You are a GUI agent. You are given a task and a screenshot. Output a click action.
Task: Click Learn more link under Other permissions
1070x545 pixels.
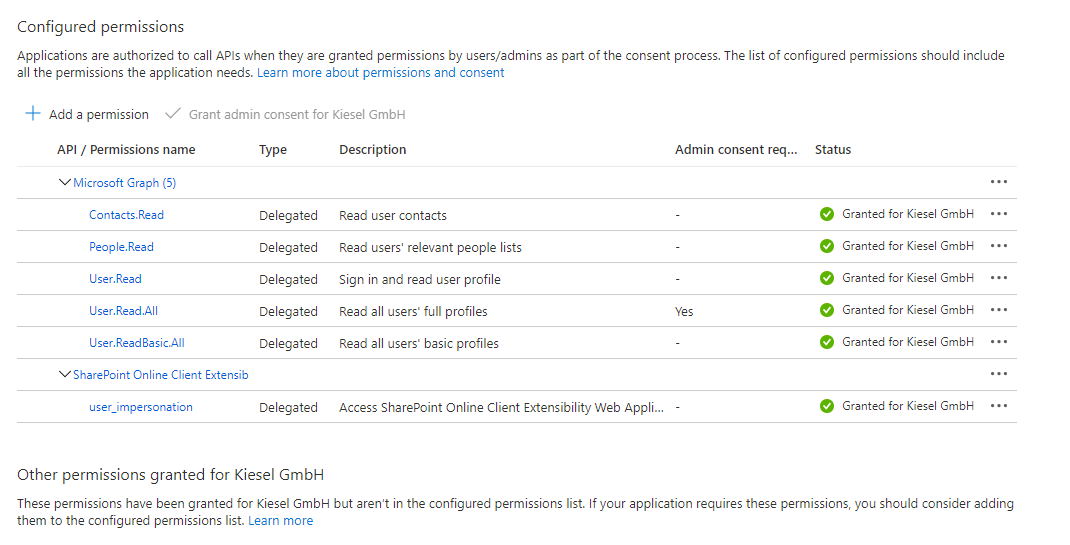[x=281, y=521]
